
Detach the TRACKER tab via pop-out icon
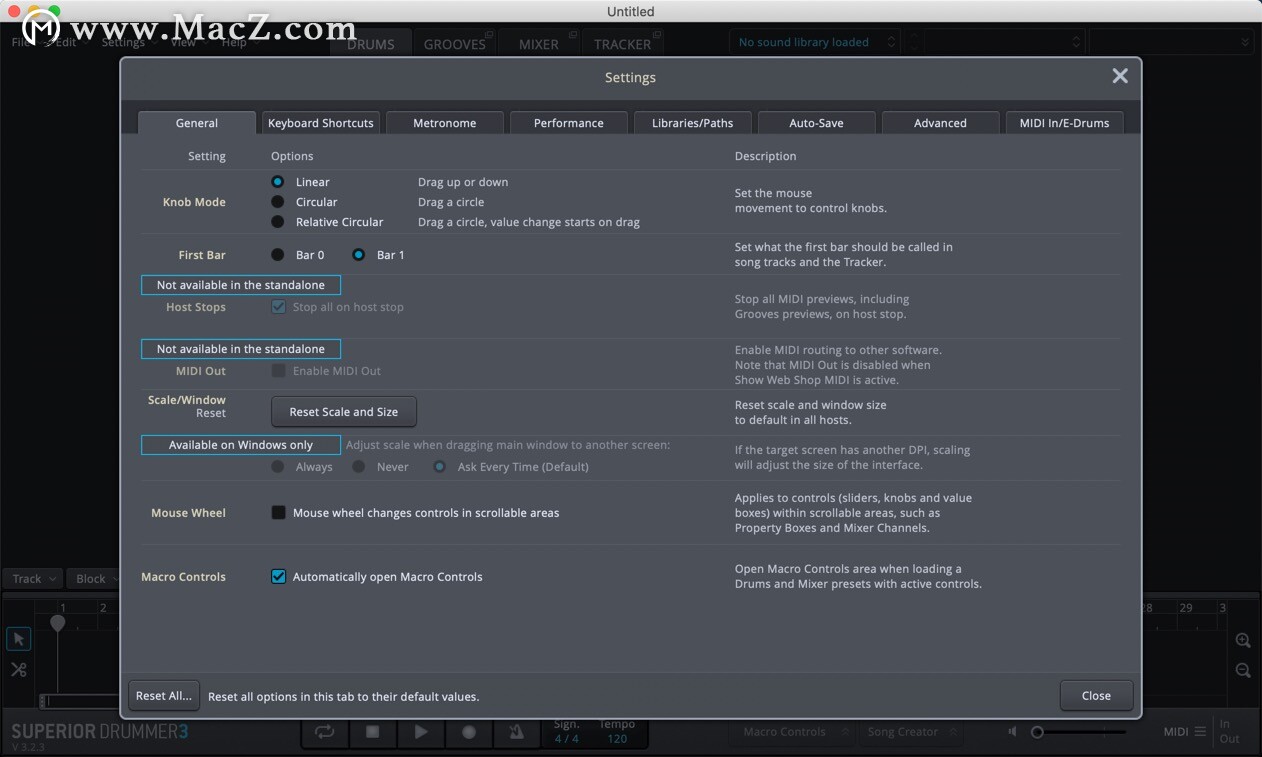[x=656, y=35]
